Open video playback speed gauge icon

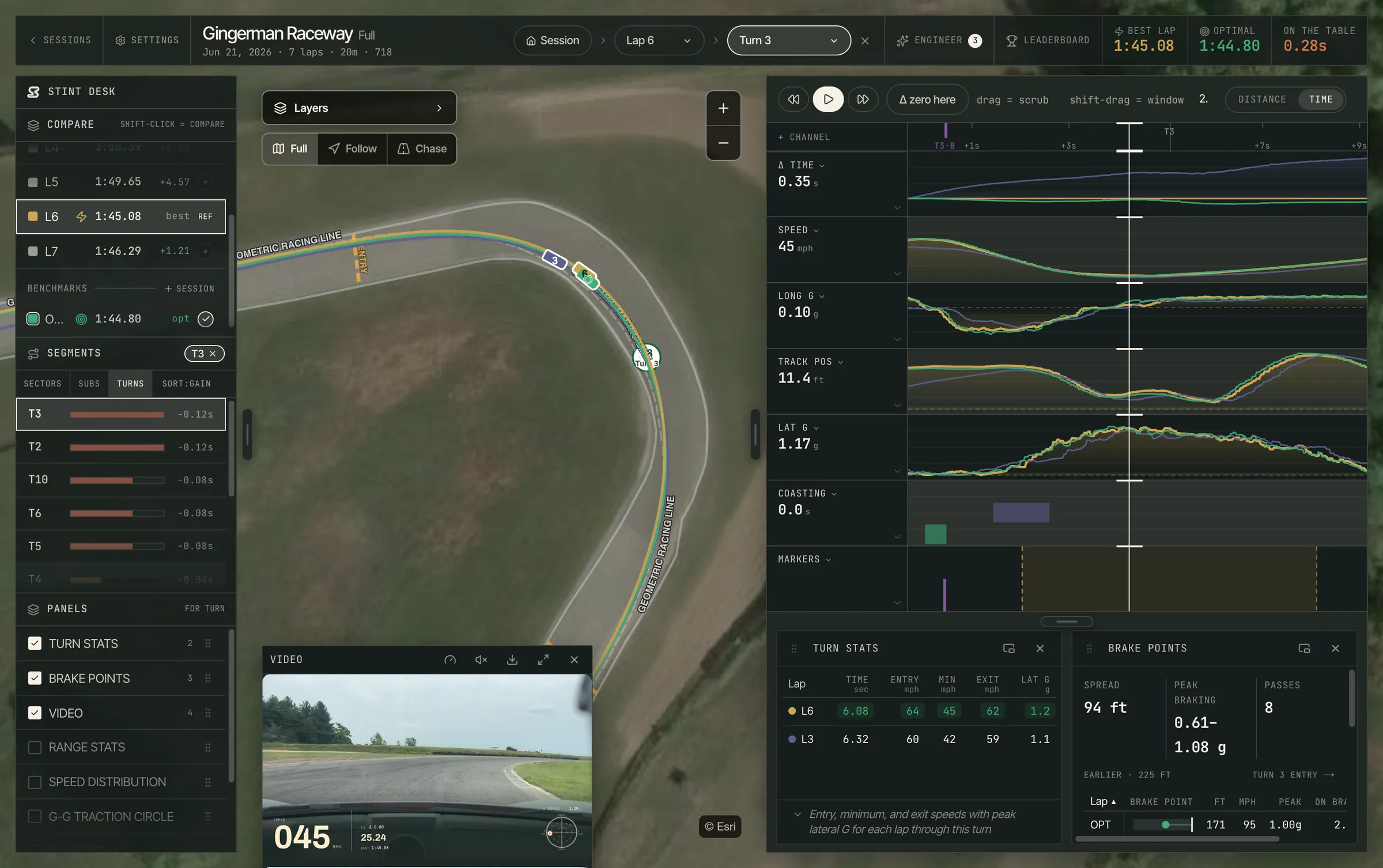(450, 659)
